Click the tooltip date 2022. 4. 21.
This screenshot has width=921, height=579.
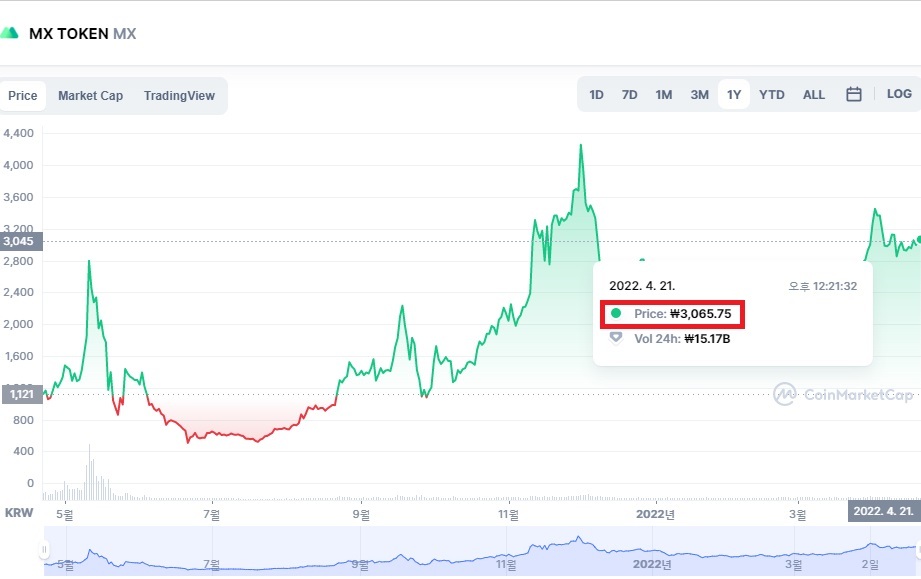pos(642,286)
